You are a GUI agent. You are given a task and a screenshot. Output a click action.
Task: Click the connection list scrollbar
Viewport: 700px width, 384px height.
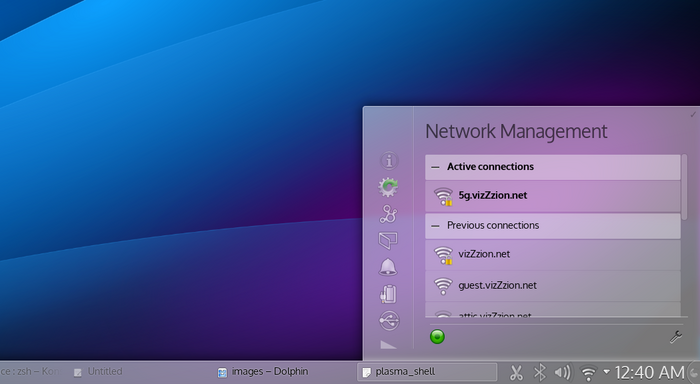tap(684, 188)
